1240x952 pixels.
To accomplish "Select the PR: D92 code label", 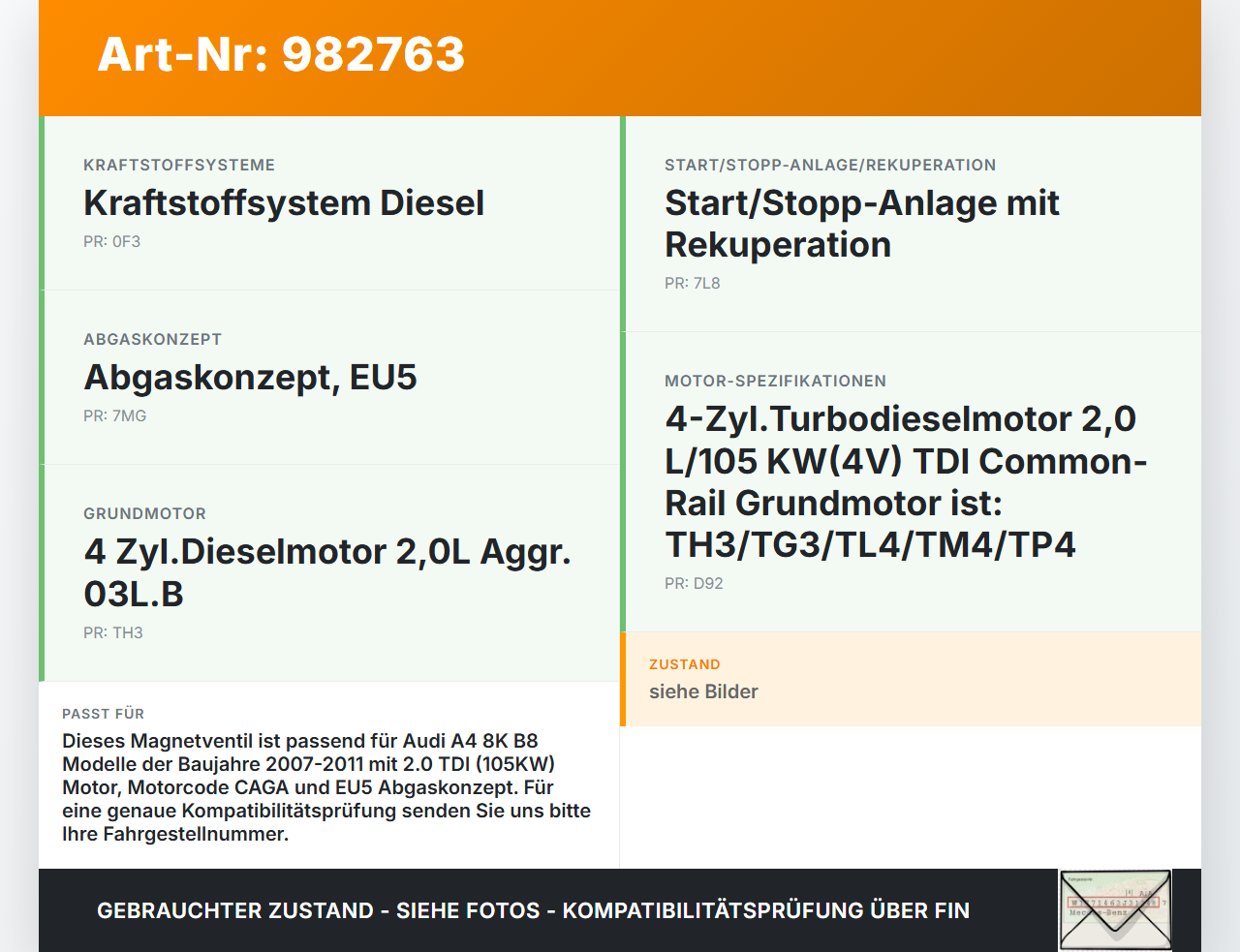I will point(693,583).
